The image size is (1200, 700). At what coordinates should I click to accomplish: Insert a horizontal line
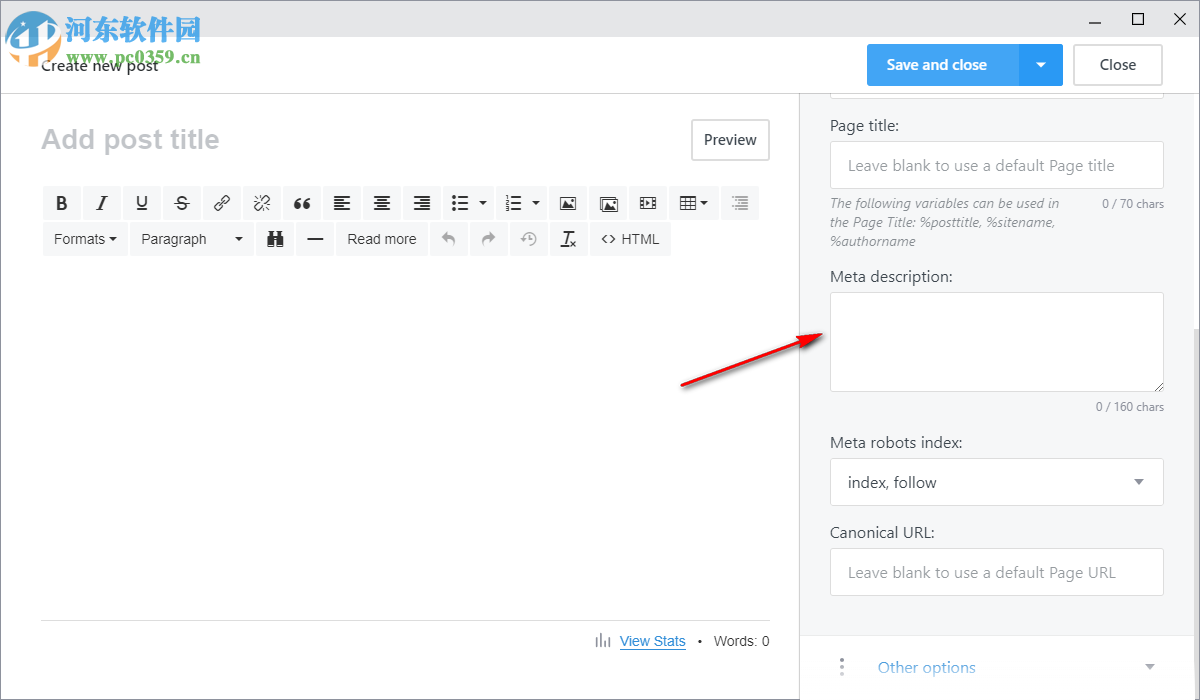[315, 239]
